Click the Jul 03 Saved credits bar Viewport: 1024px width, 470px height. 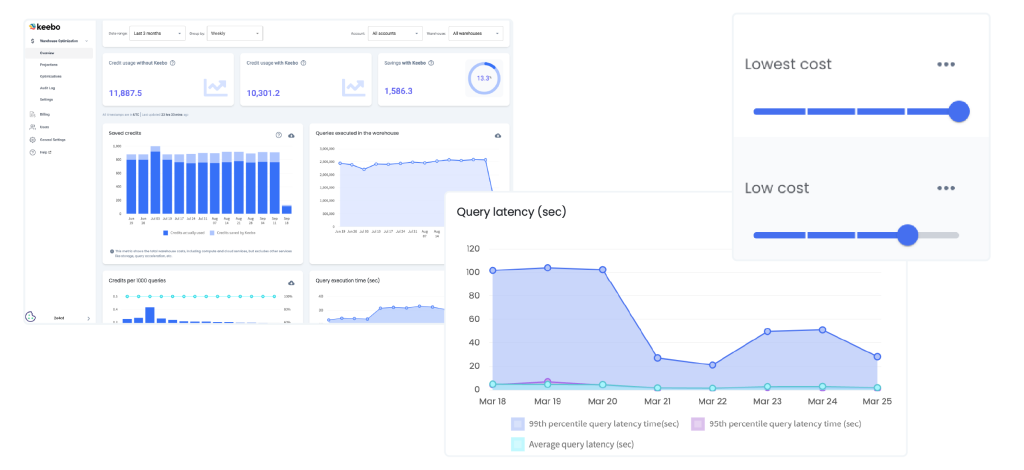155,180
